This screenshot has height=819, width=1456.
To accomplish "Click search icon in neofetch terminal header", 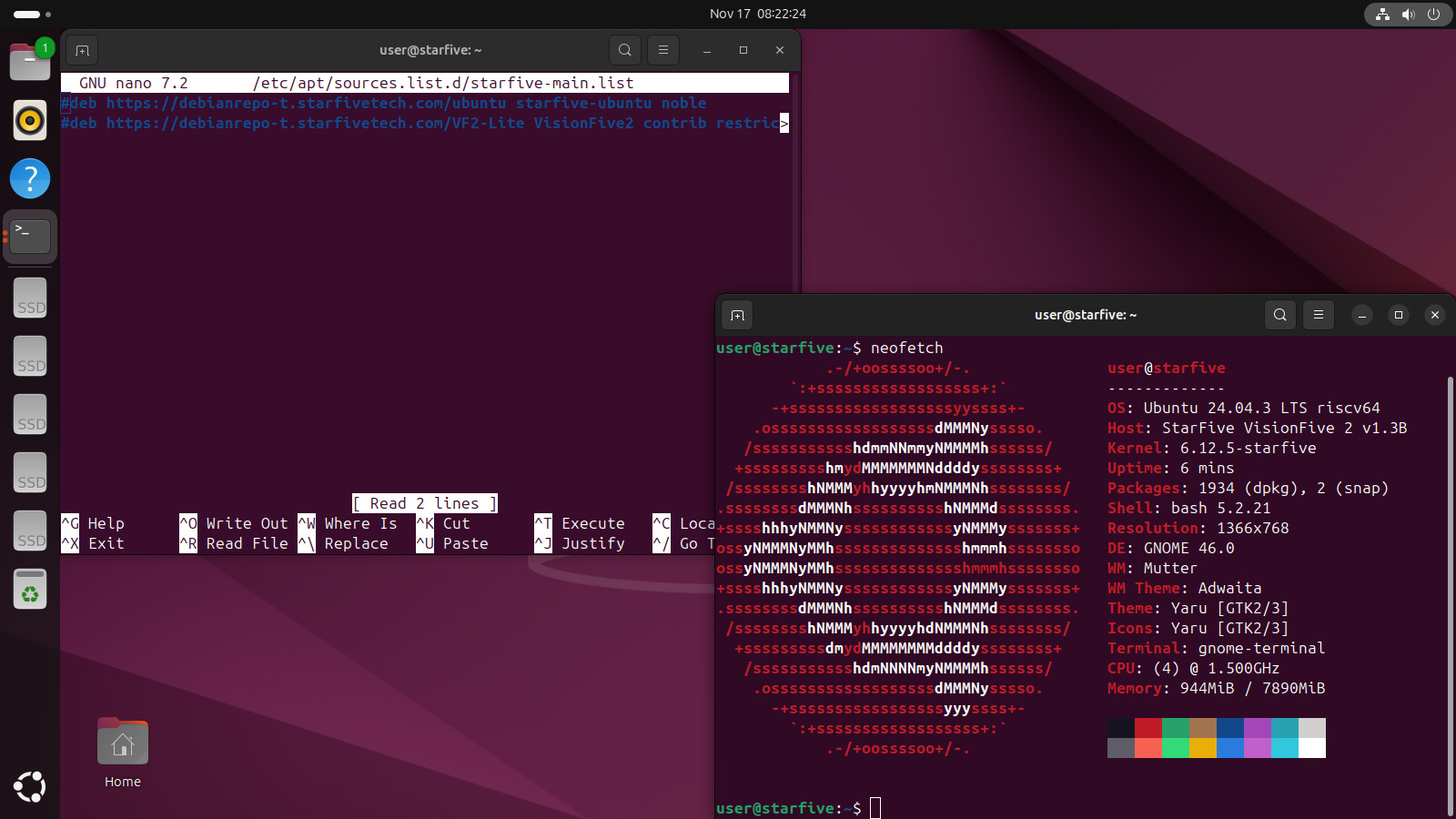I will pos(1279,315).
